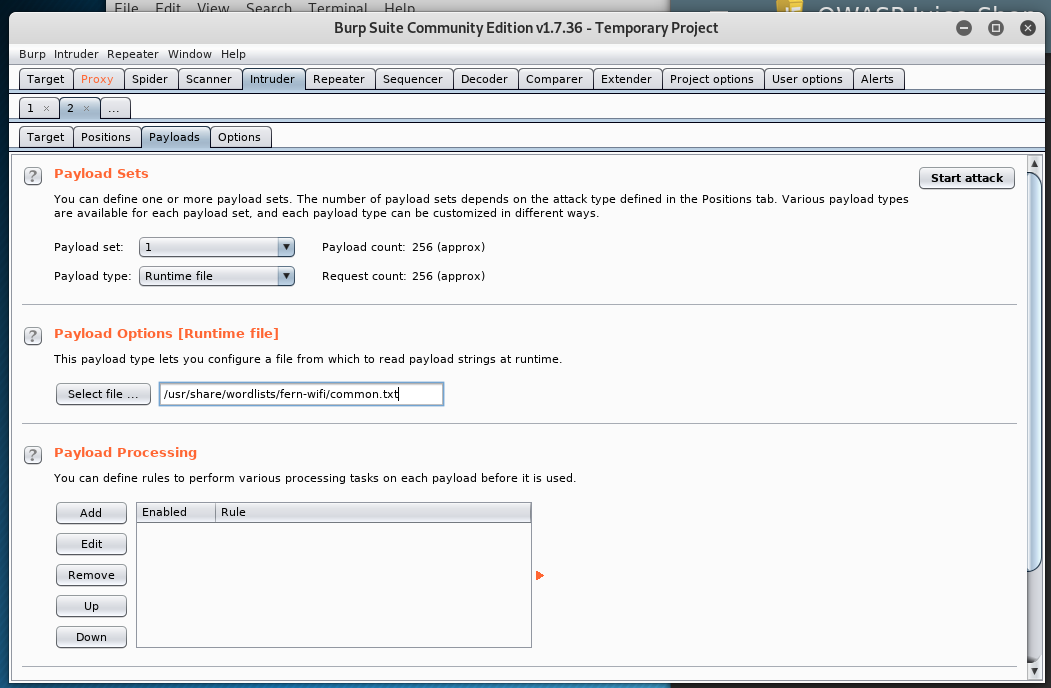Screen dimensions: 1051x688
Task: Add new Intruder tab with ellipsis
Action: [x=114, y=109]
